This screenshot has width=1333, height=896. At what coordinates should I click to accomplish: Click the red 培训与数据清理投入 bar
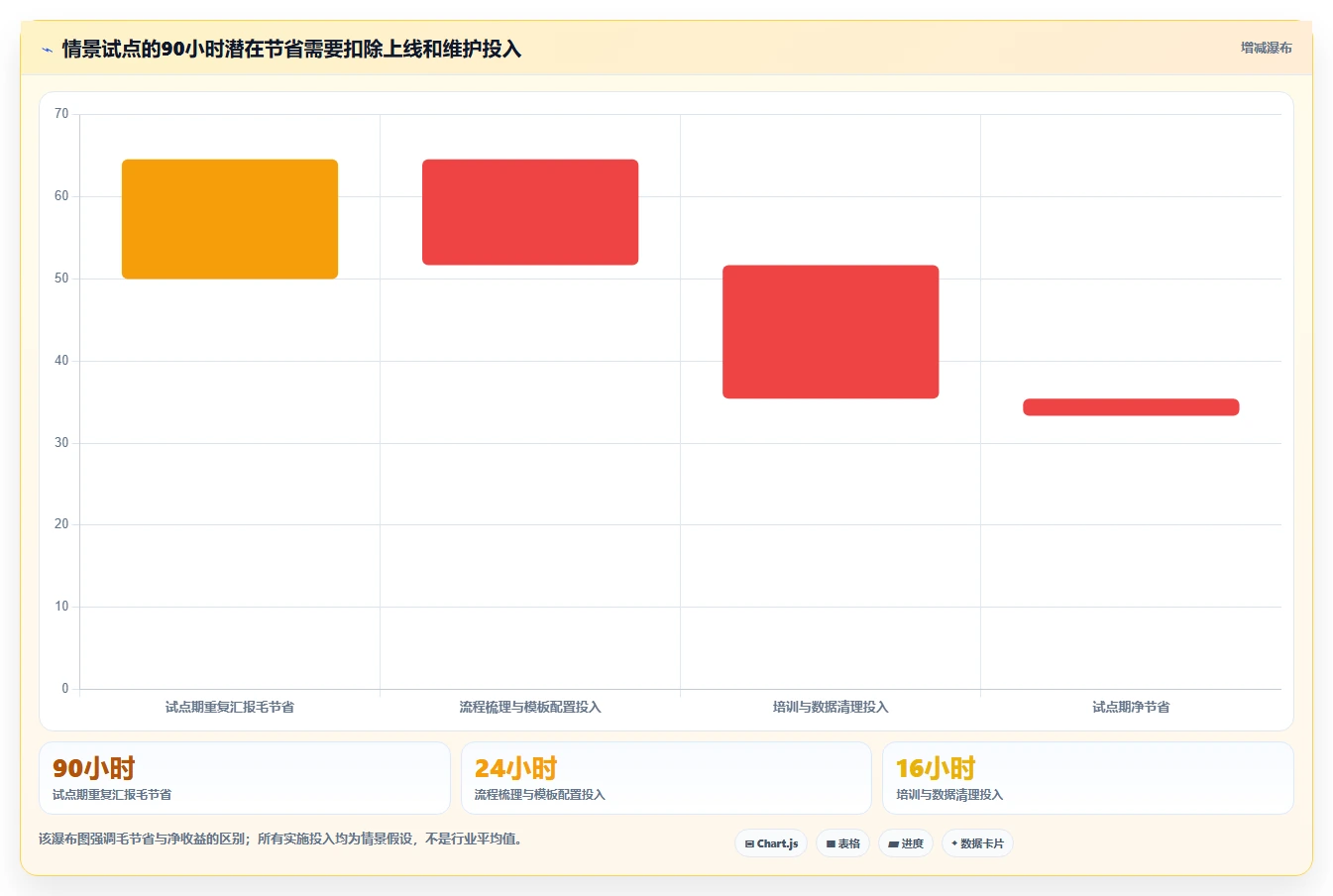coord(831,332)
